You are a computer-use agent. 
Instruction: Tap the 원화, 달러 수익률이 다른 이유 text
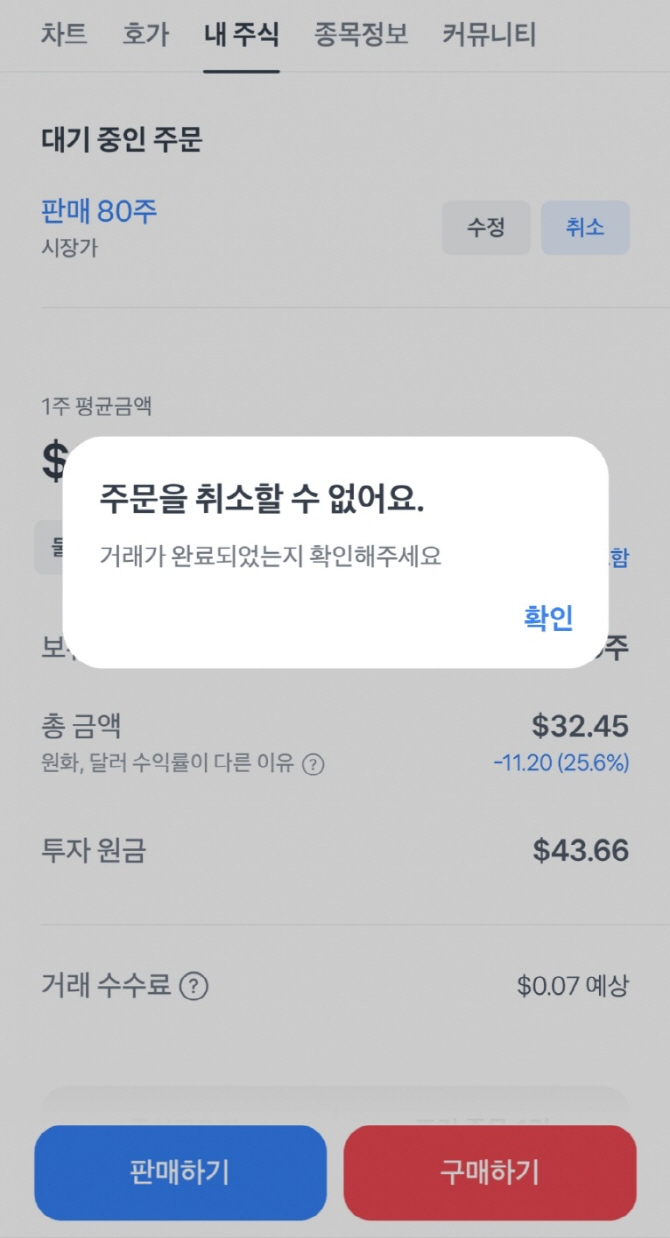[x=167, y=765]
